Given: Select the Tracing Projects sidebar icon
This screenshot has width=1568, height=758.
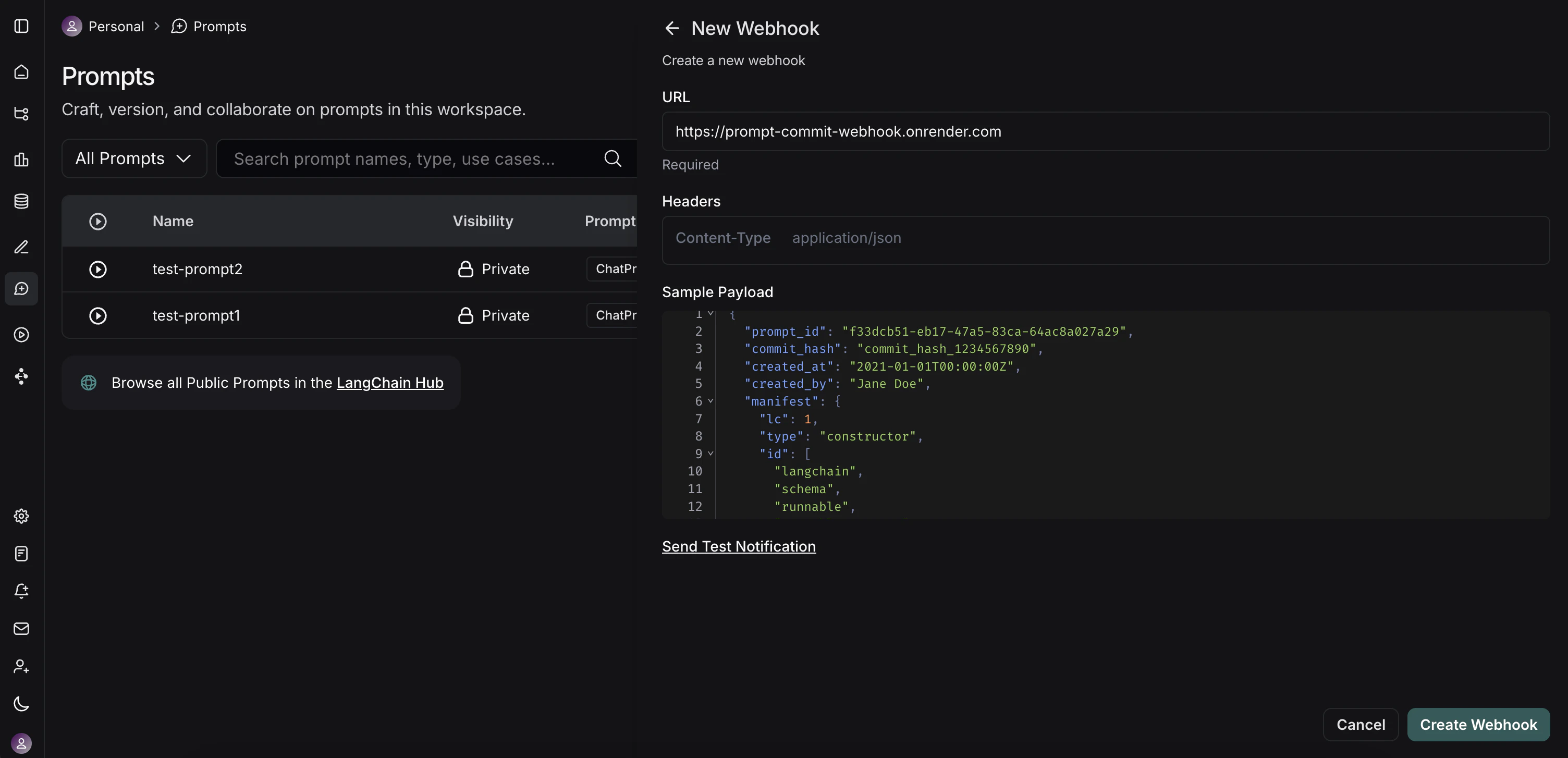Looking at the screenshot, I should (x=22, y=114).
